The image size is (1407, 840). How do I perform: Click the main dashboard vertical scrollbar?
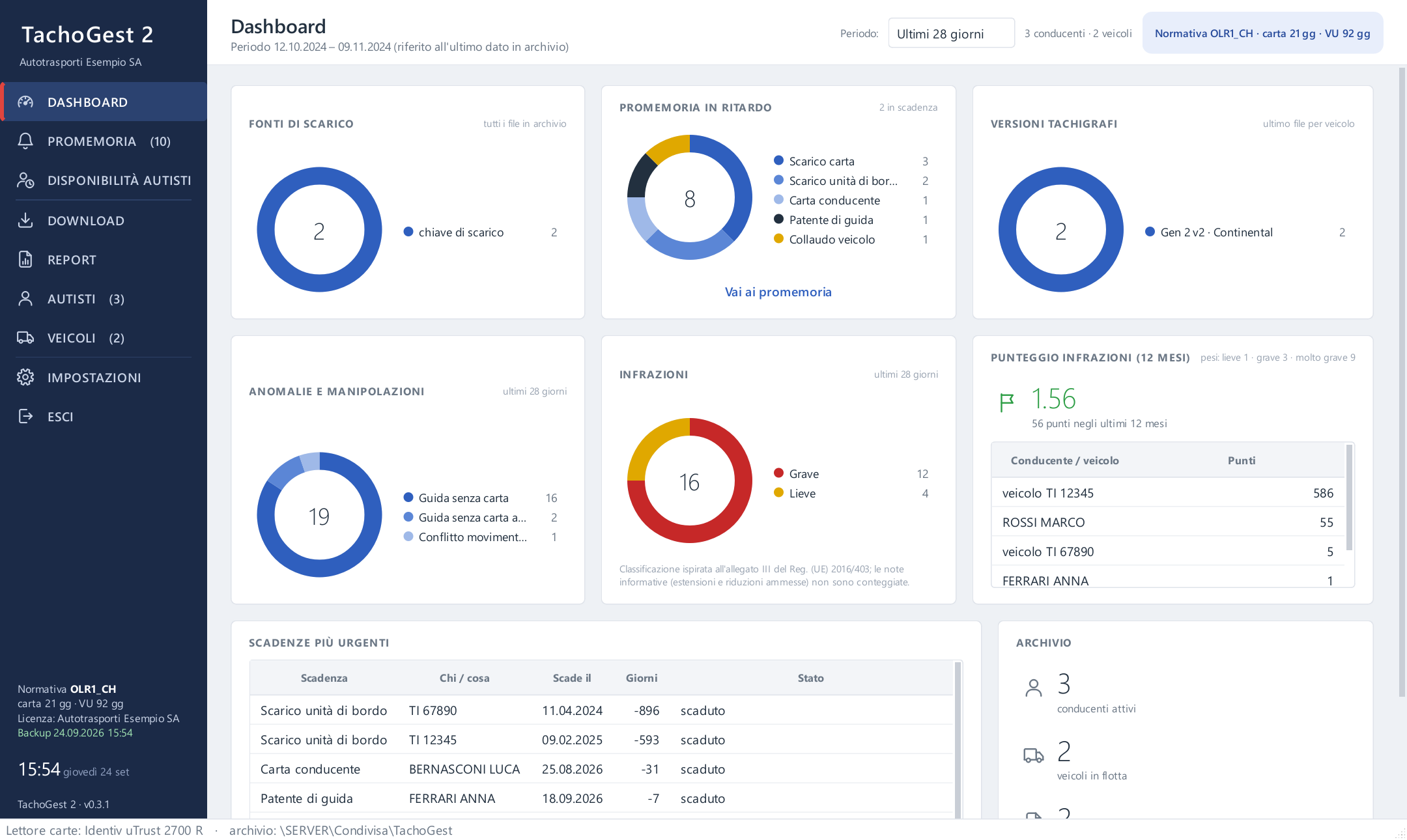[1402, 381]
